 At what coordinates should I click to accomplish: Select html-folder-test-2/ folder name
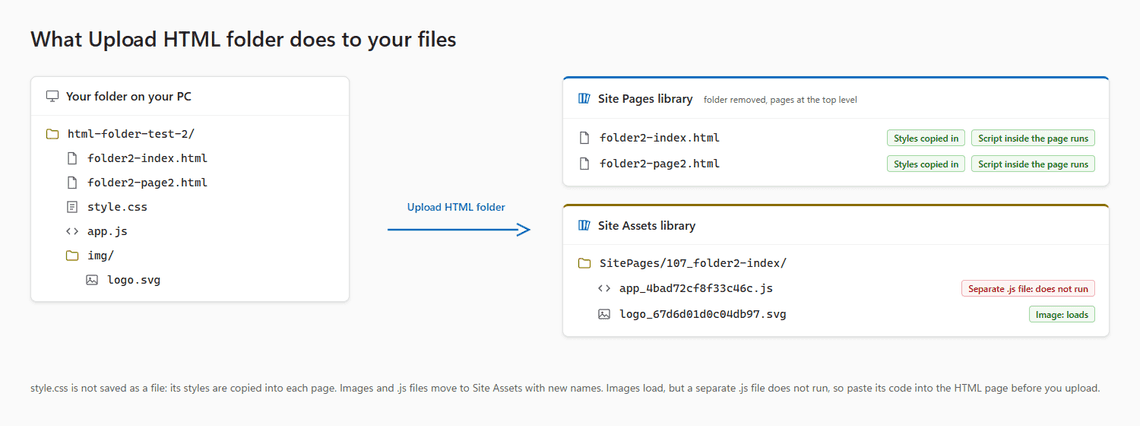pyautogui.click(x=131, y=134)
